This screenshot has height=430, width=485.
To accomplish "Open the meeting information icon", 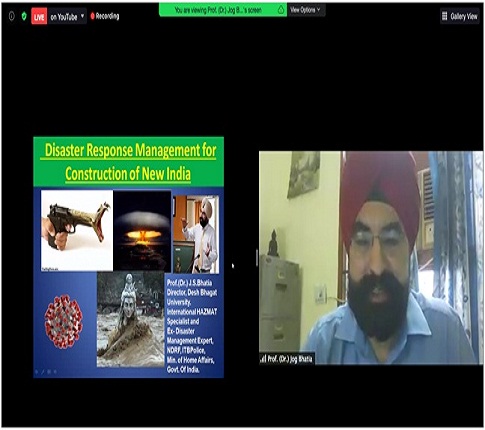I will point(12,16).
